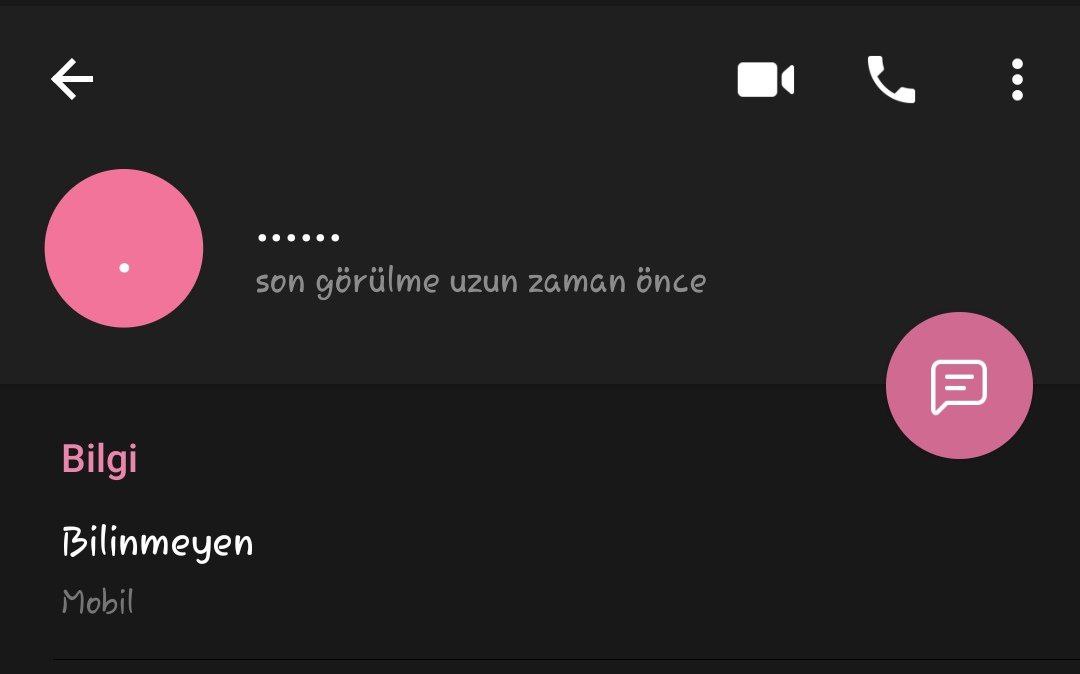Click the 'Mobil' label under Bilinmeyen

(97, 602)
